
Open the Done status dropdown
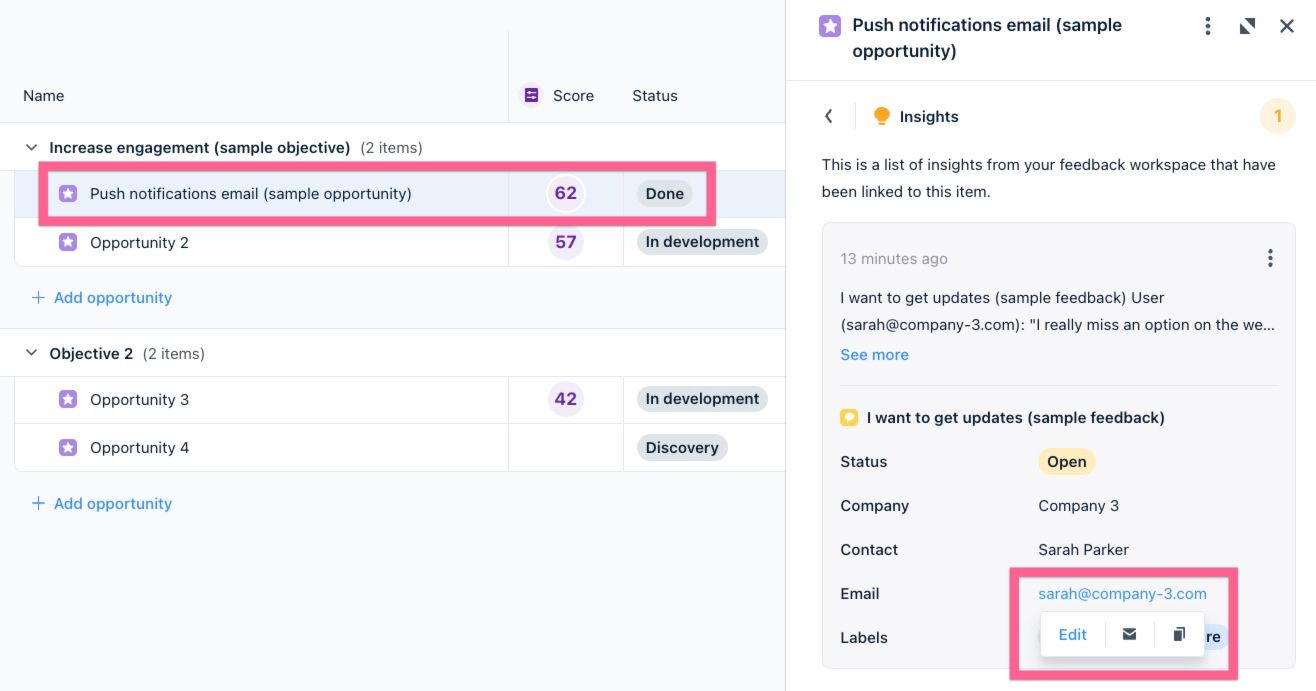[664, 194]
